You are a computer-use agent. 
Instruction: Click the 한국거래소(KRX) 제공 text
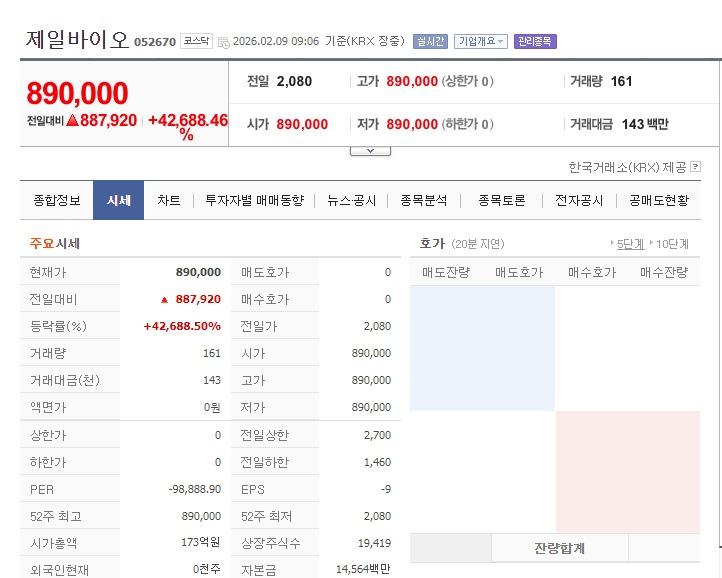click(627, 167)
